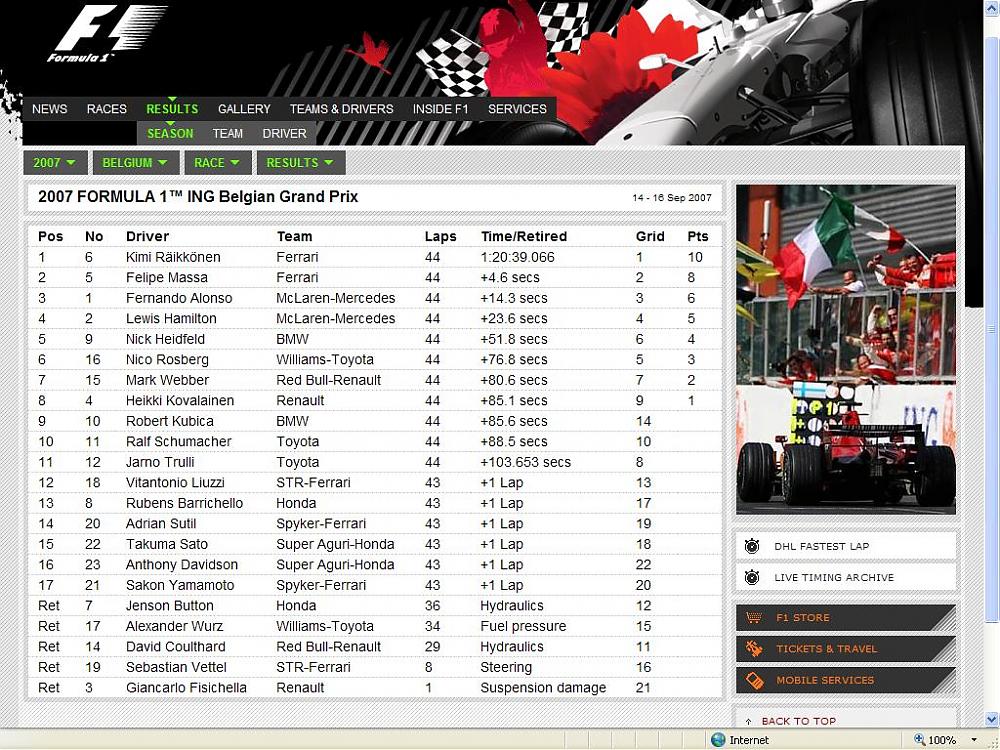Screen dimensions: 1000x750
Task: Expand the green Results dropdown
Action: point(300,163)
